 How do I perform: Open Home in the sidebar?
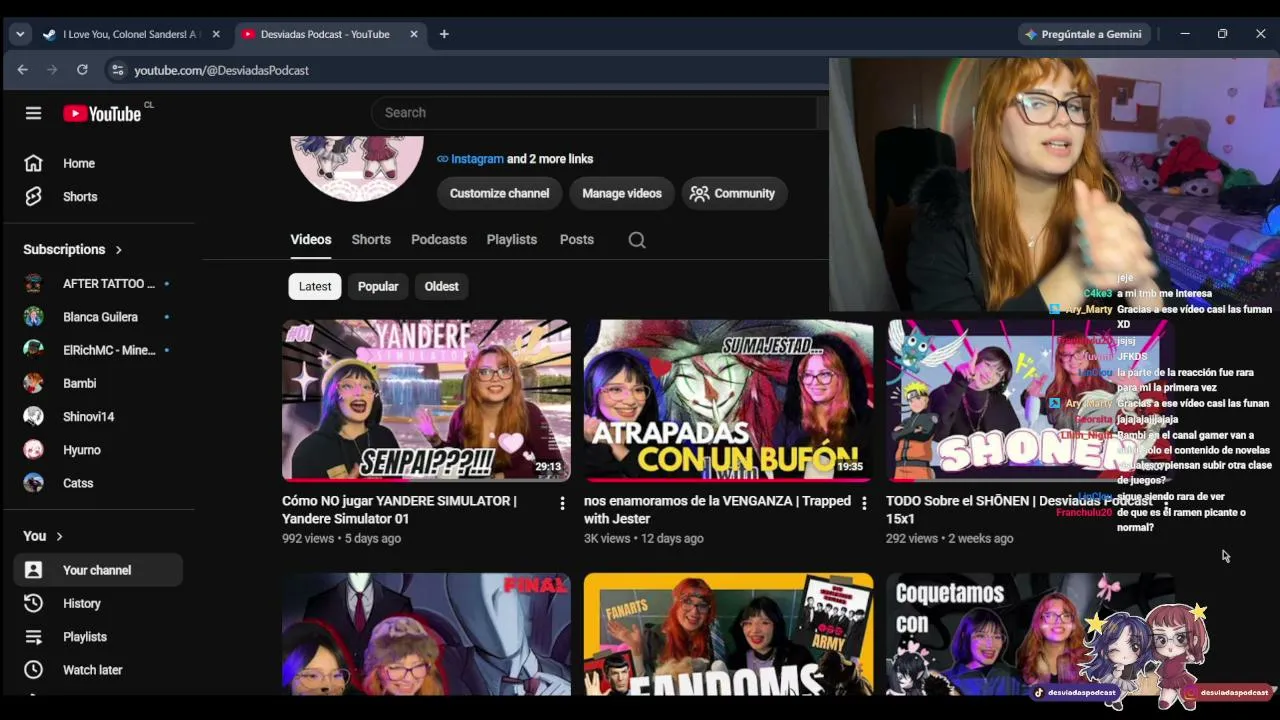click(98, 163)
